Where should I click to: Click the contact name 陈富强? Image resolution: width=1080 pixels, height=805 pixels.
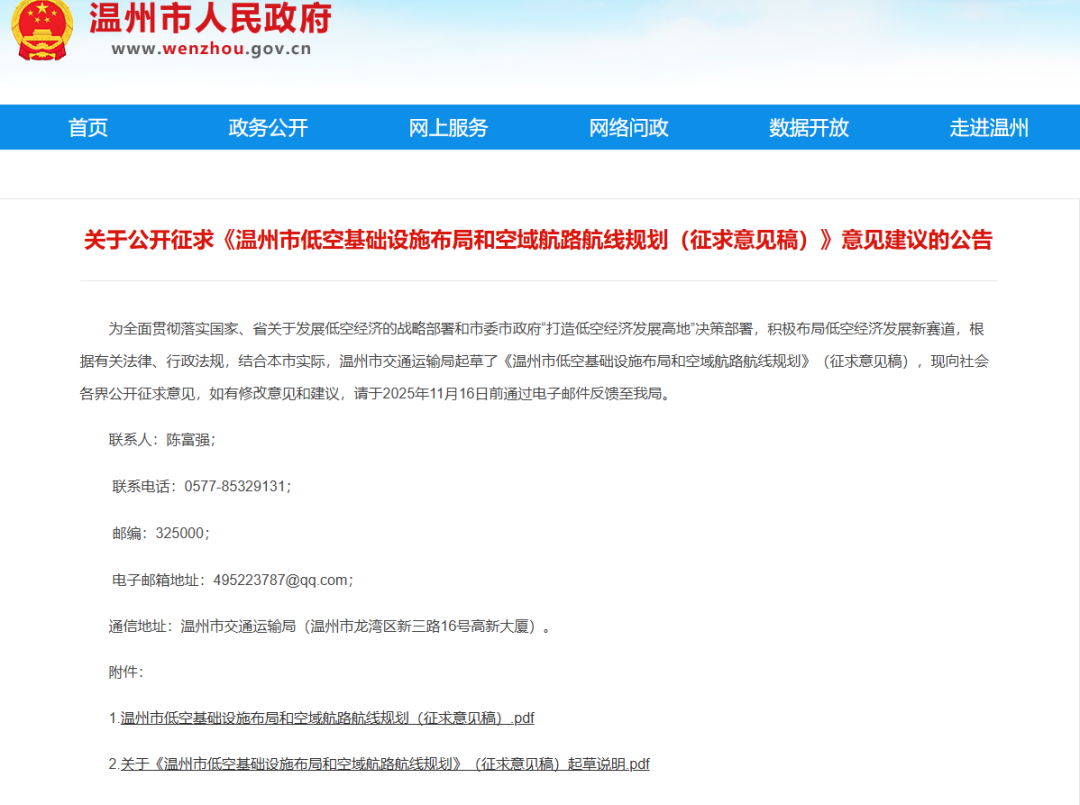tap(189, 439)
